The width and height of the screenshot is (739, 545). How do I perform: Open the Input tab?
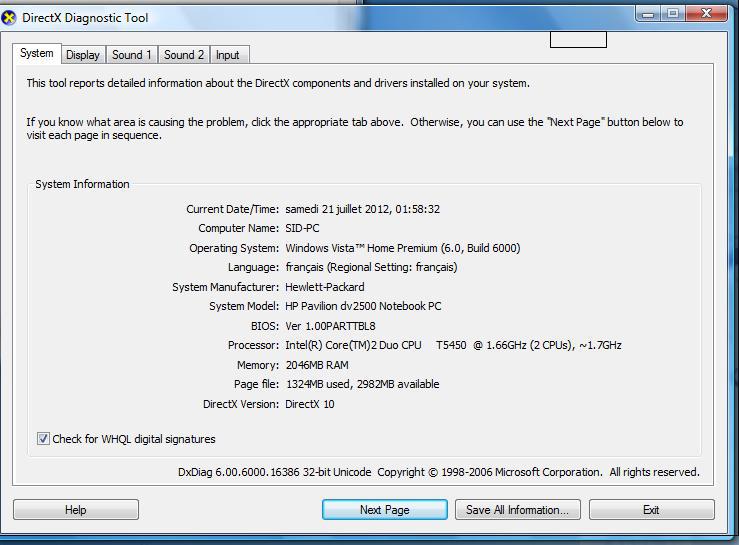pos(228,55)
